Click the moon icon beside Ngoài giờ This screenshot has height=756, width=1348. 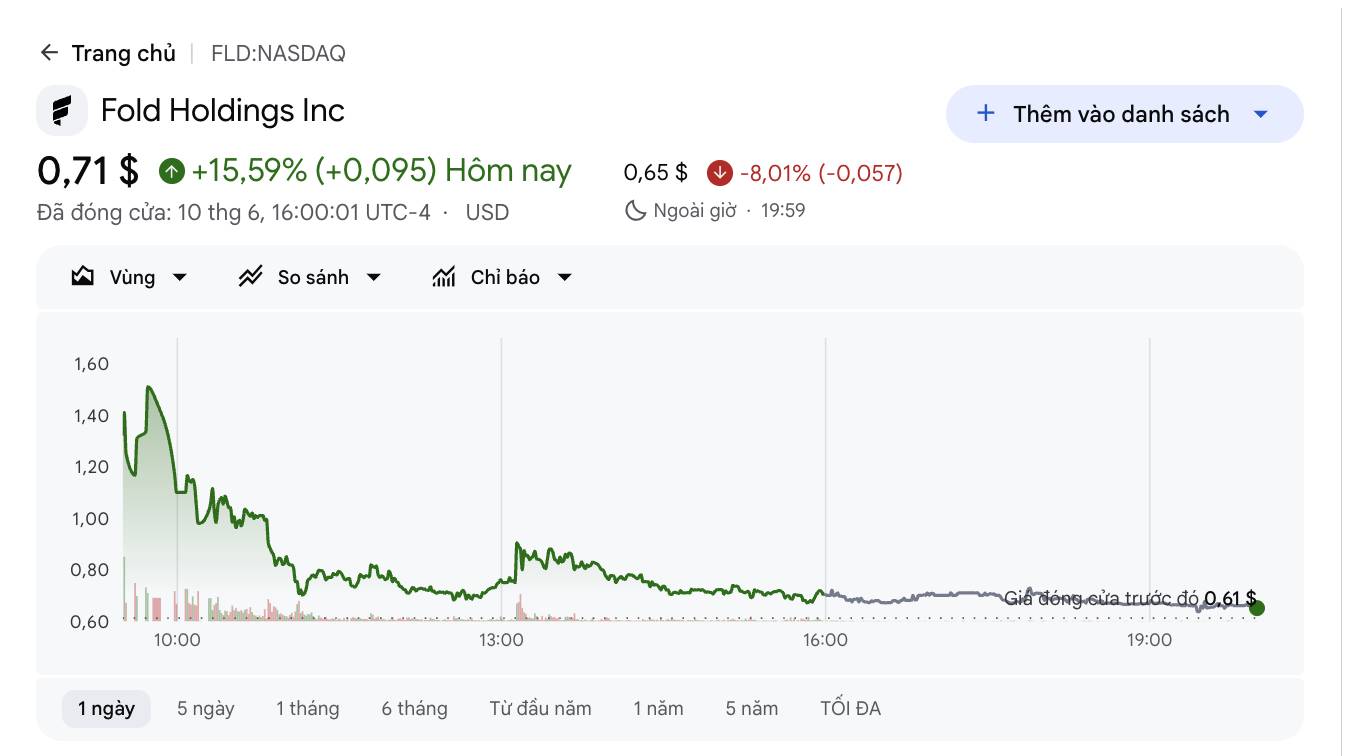coord(635,210)
